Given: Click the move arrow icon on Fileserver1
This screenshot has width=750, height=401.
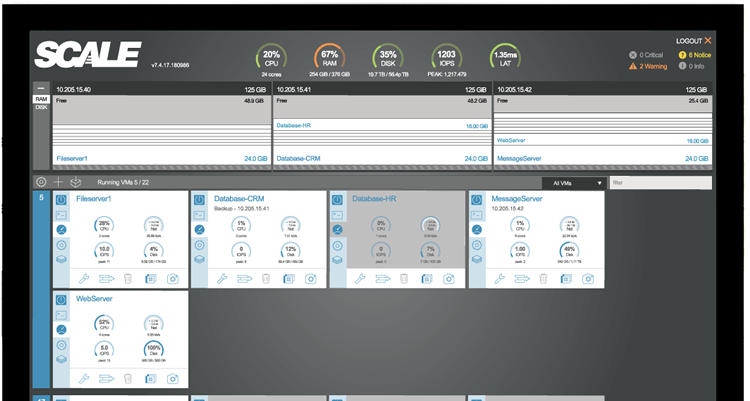Looking at the screenshot, I should pyautogui.click(x=106, y=278).
